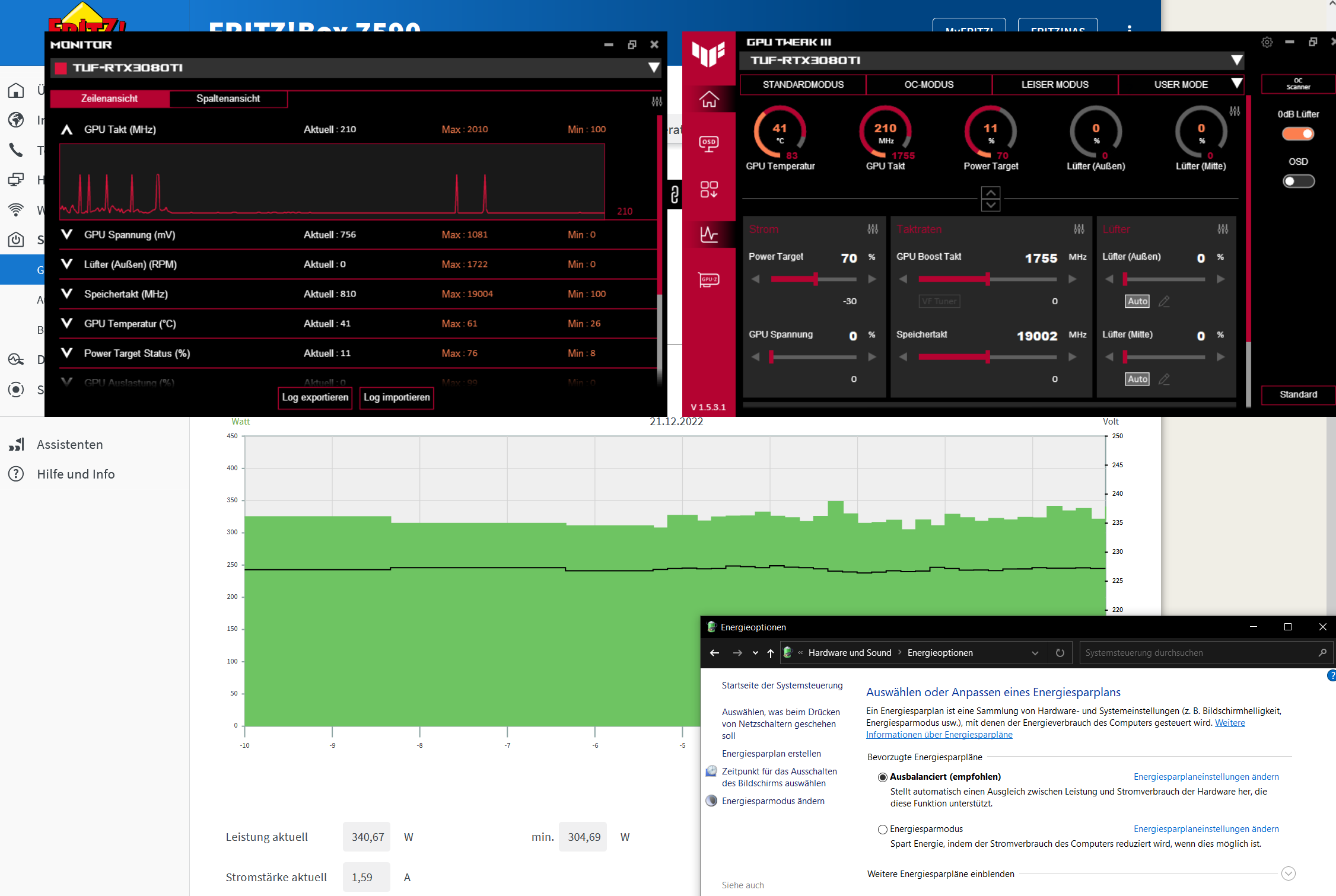Enable the OSD toggle switch
Viewport: 1336px width, 896px height.
click(1297, 181)
